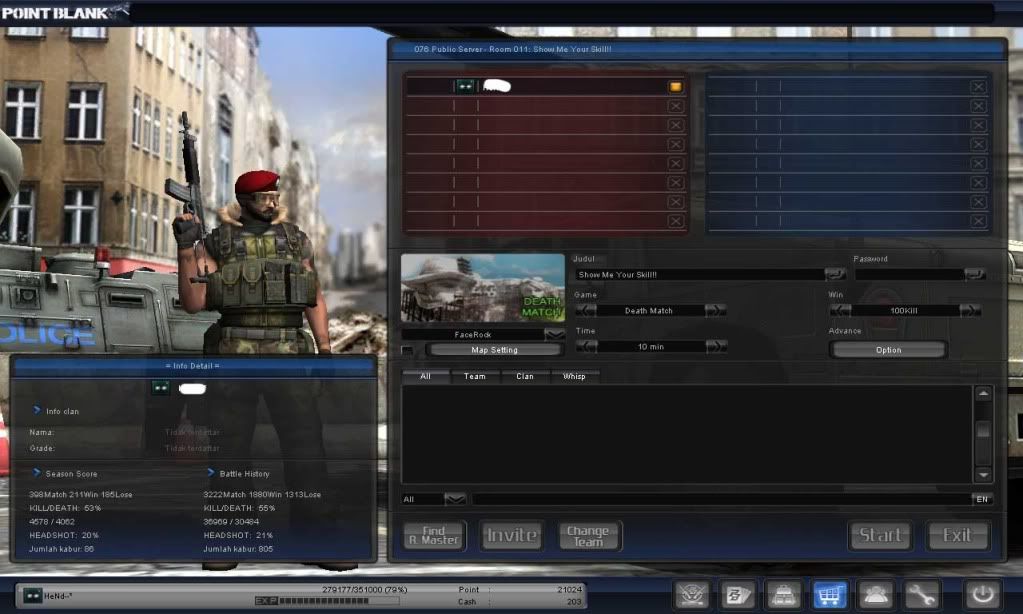1023x614 pixels.
Task: Click chat scrollbar up arrow
Action: [x=983, y=393]
